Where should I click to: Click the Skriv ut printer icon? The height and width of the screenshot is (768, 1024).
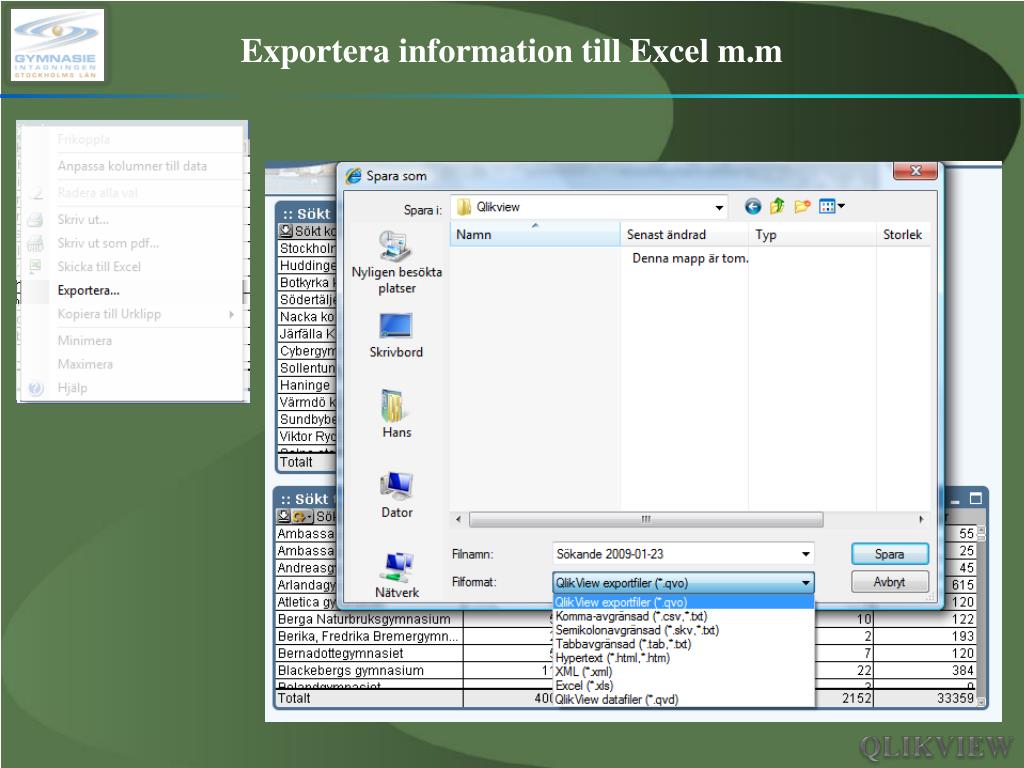tap(35, 219)
